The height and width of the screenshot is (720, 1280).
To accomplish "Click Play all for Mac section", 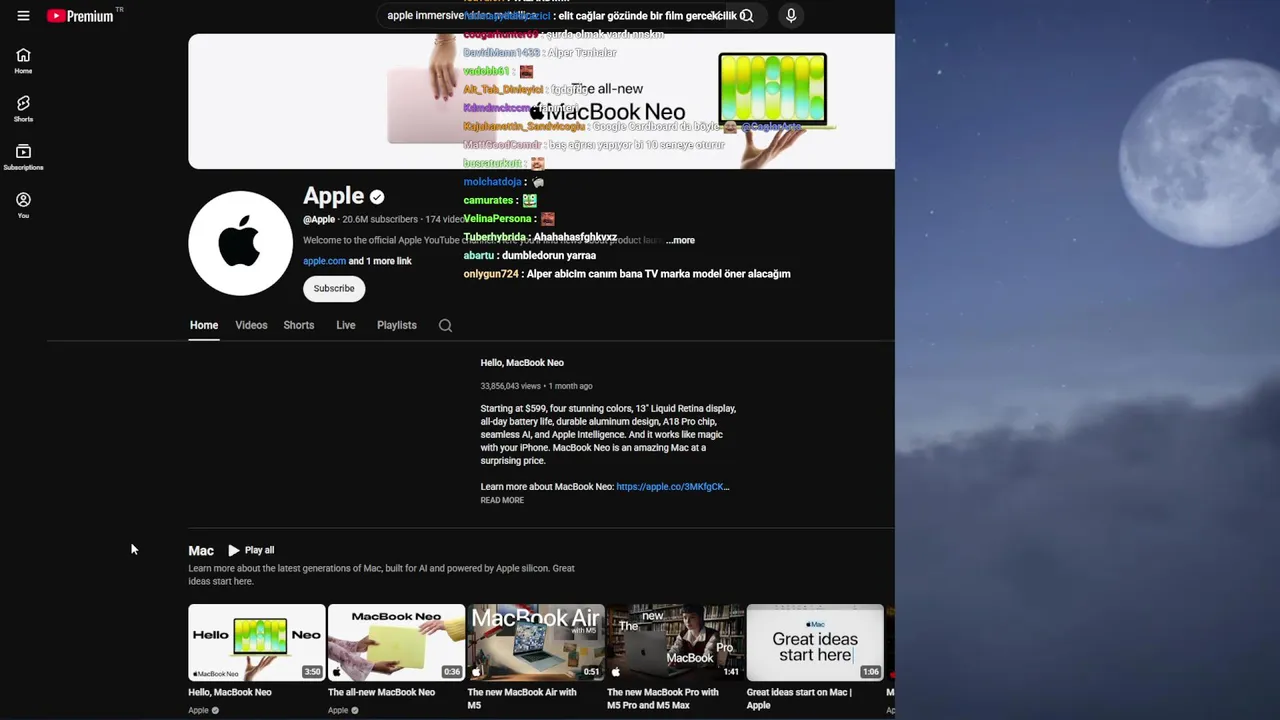I will point(251,550).
